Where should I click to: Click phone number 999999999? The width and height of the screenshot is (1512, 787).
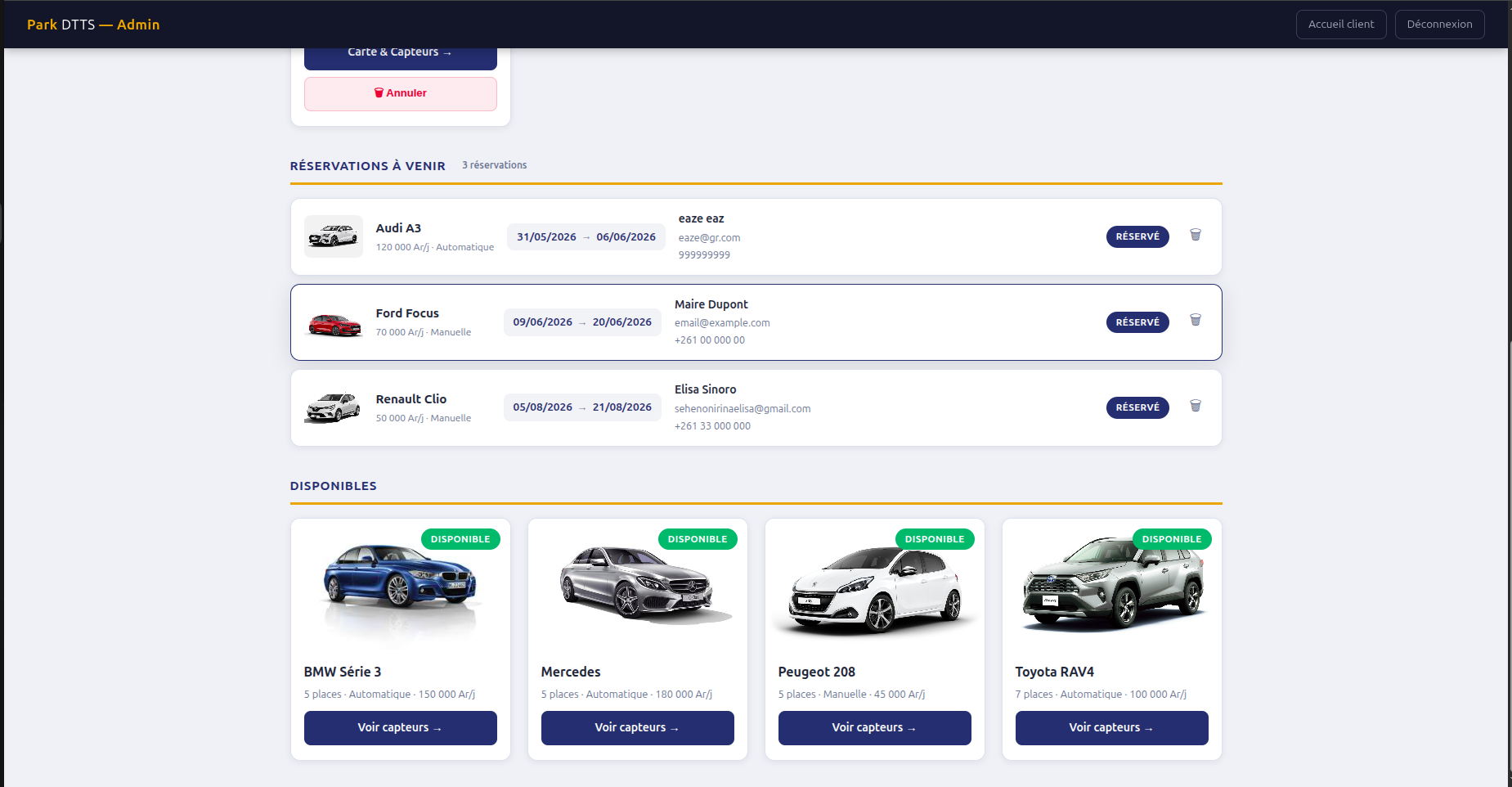[704, 255]
